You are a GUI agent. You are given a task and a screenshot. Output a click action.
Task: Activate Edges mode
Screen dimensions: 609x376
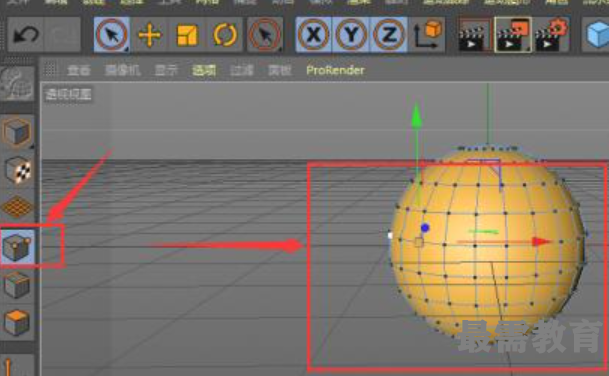point(17,285)
